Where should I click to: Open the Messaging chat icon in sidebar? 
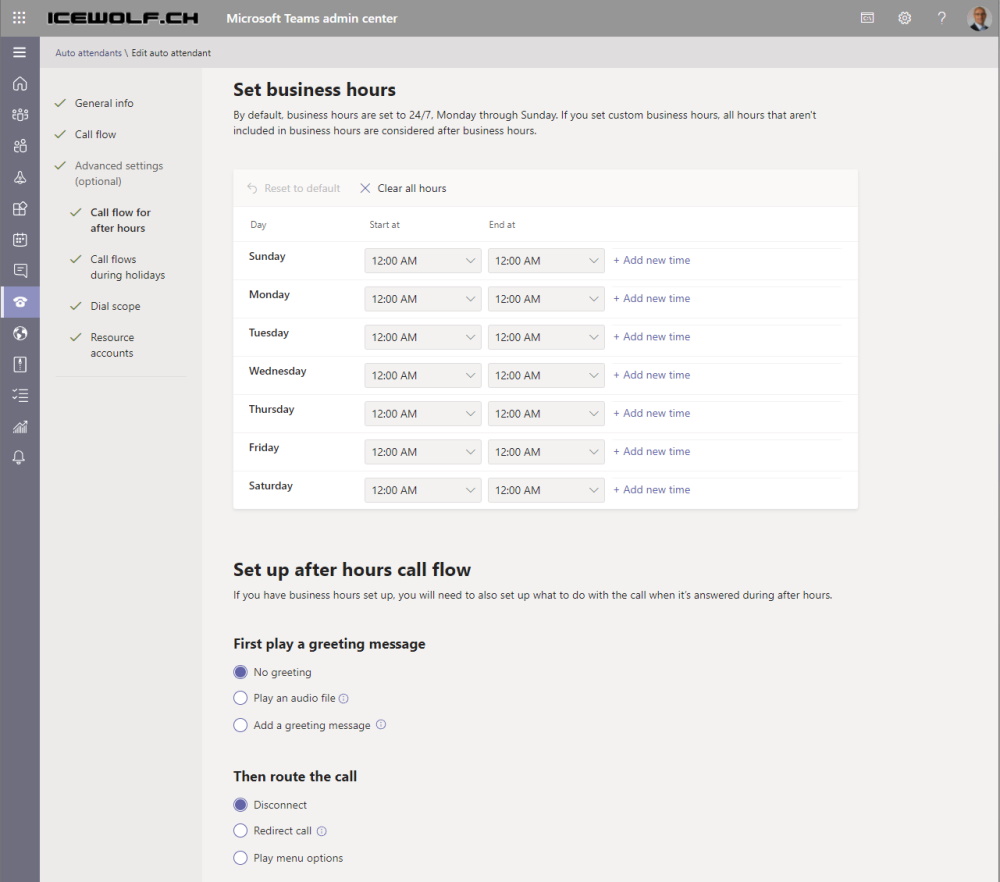pos(20,271)
